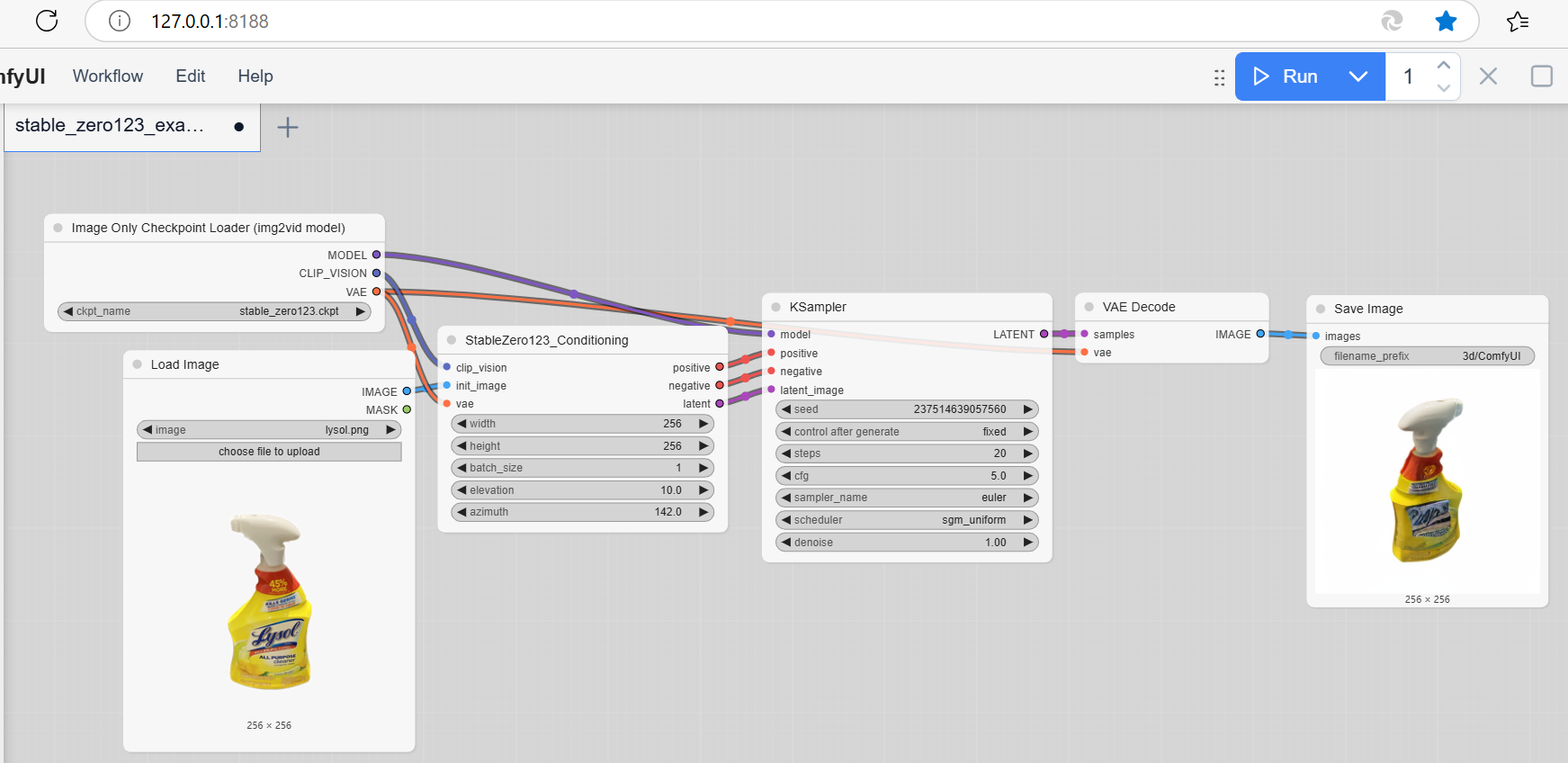Viewport: 1568px width, 763px height.
Task: View site information icon in address bar
Action: (120, 21)
